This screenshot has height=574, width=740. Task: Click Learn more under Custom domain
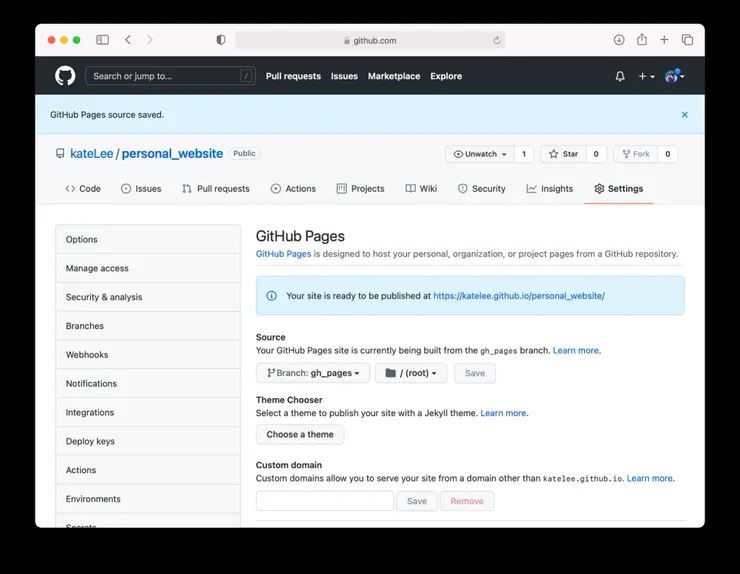[649, 478]
